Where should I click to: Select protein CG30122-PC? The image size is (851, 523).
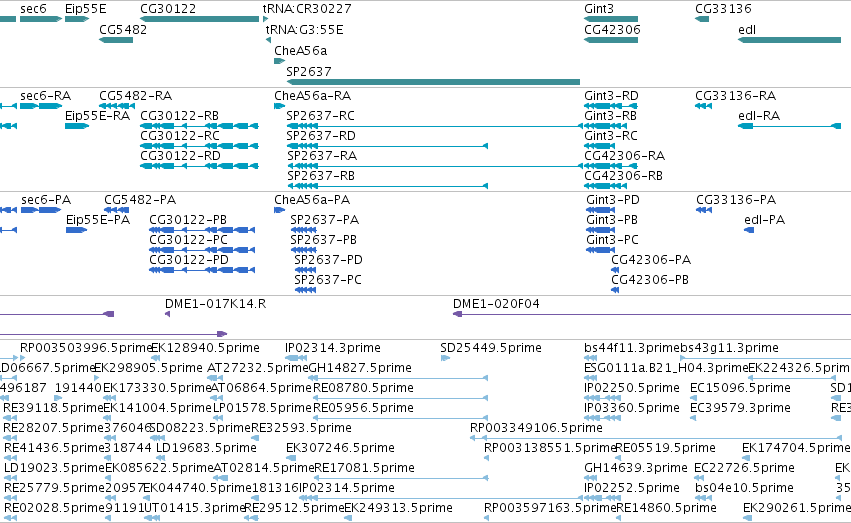pyautogui.click(x=188, y=240)
